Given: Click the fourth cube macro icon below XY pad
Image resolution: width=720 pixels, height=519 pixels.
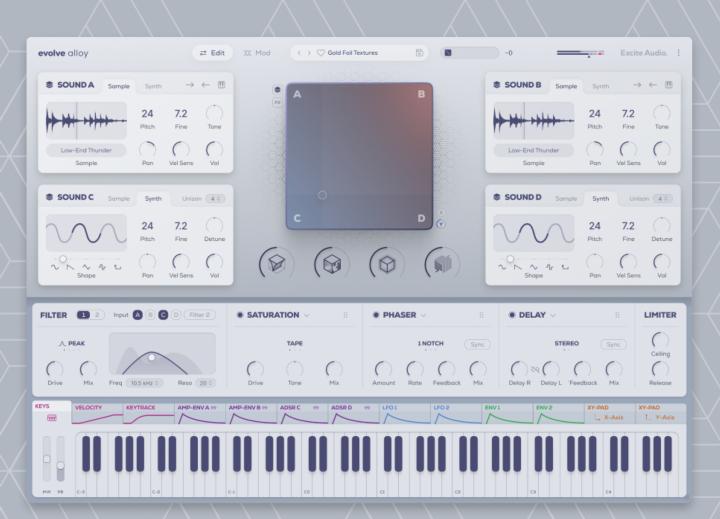Looking at the screenshot, I should pyautogui.click(x=442, y=264).
